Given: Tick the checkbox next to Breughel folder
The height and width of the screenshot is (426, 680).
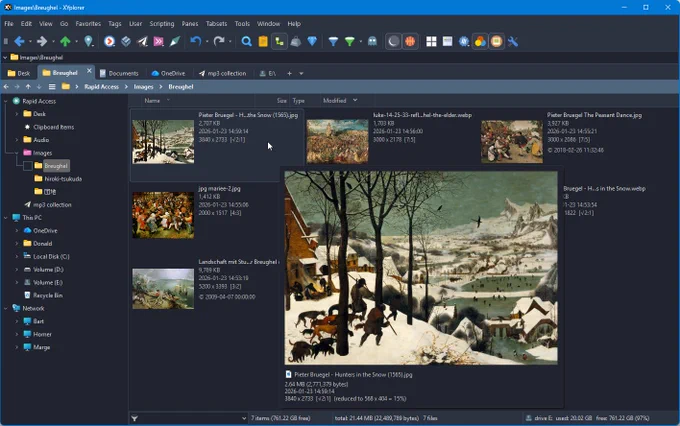Looking at the screenshot, I should coord(27,166).
